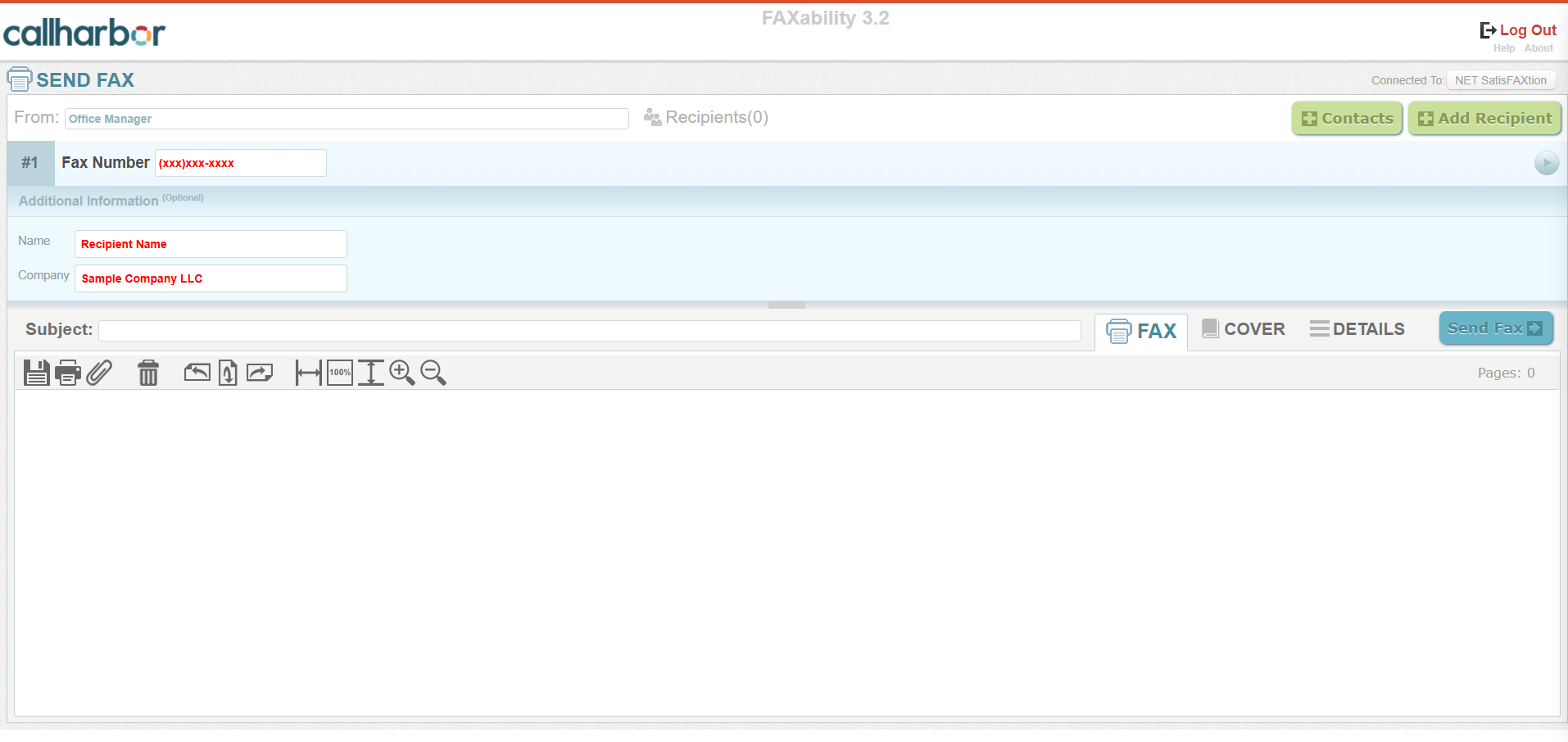Click the Add Recipient button
The height and width of the screenshot is (742, 1568).
click(x=1484, y=118)
